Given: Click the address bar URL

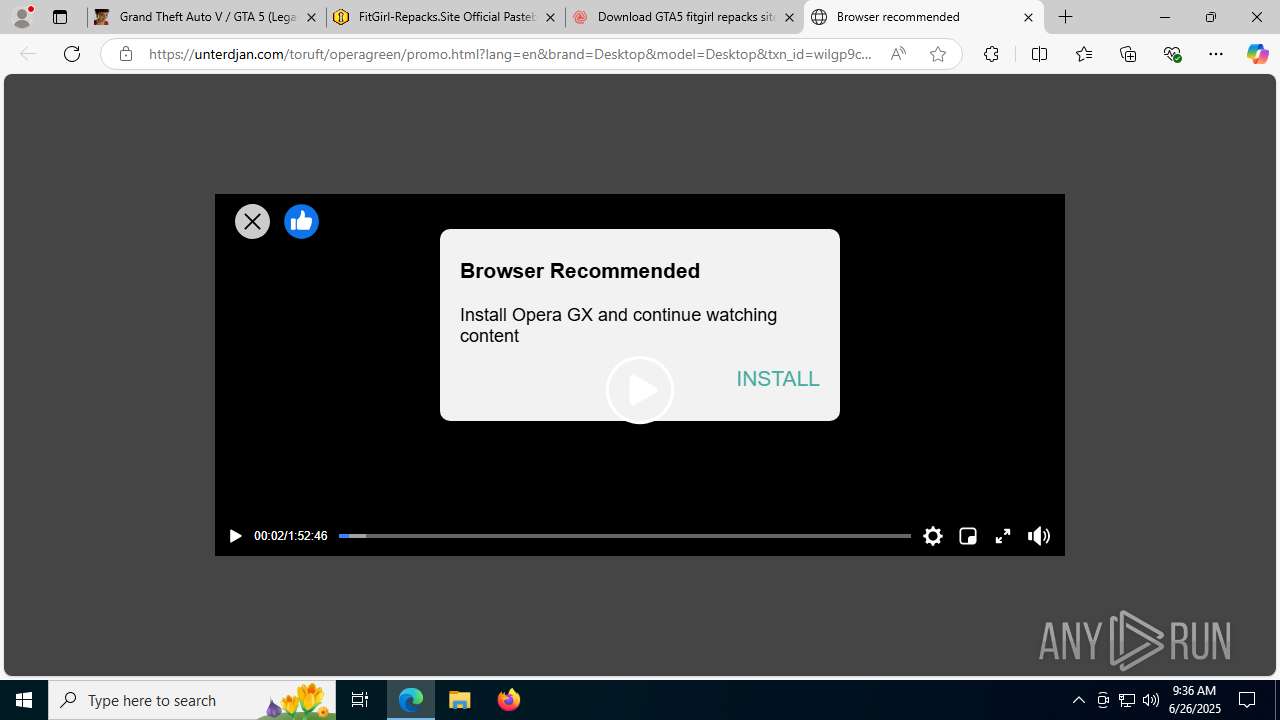Looking at the screenshot, I should pos(510,54).
